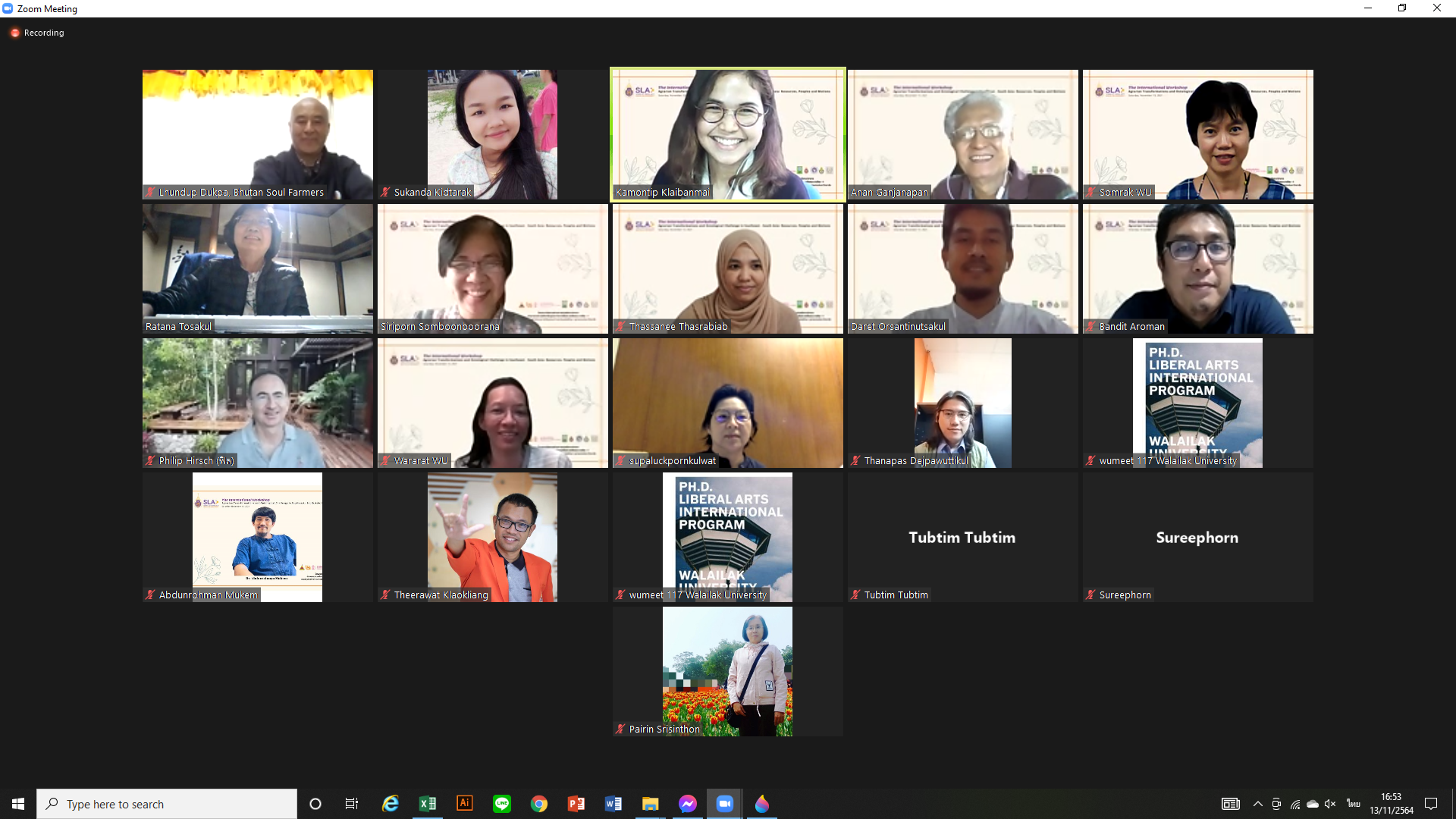
Task: Open Zoom app in the taskbar
Action: tap(724, 804)
